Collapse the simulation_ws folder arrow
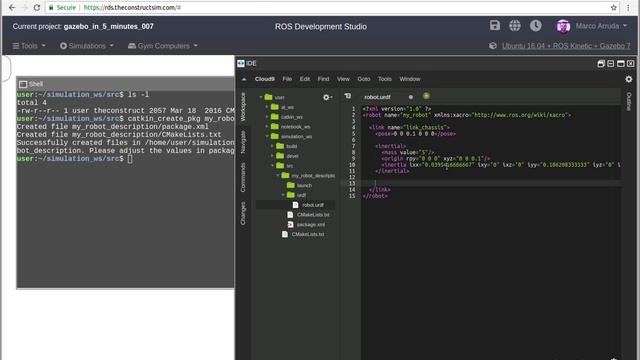 (267, 136)
